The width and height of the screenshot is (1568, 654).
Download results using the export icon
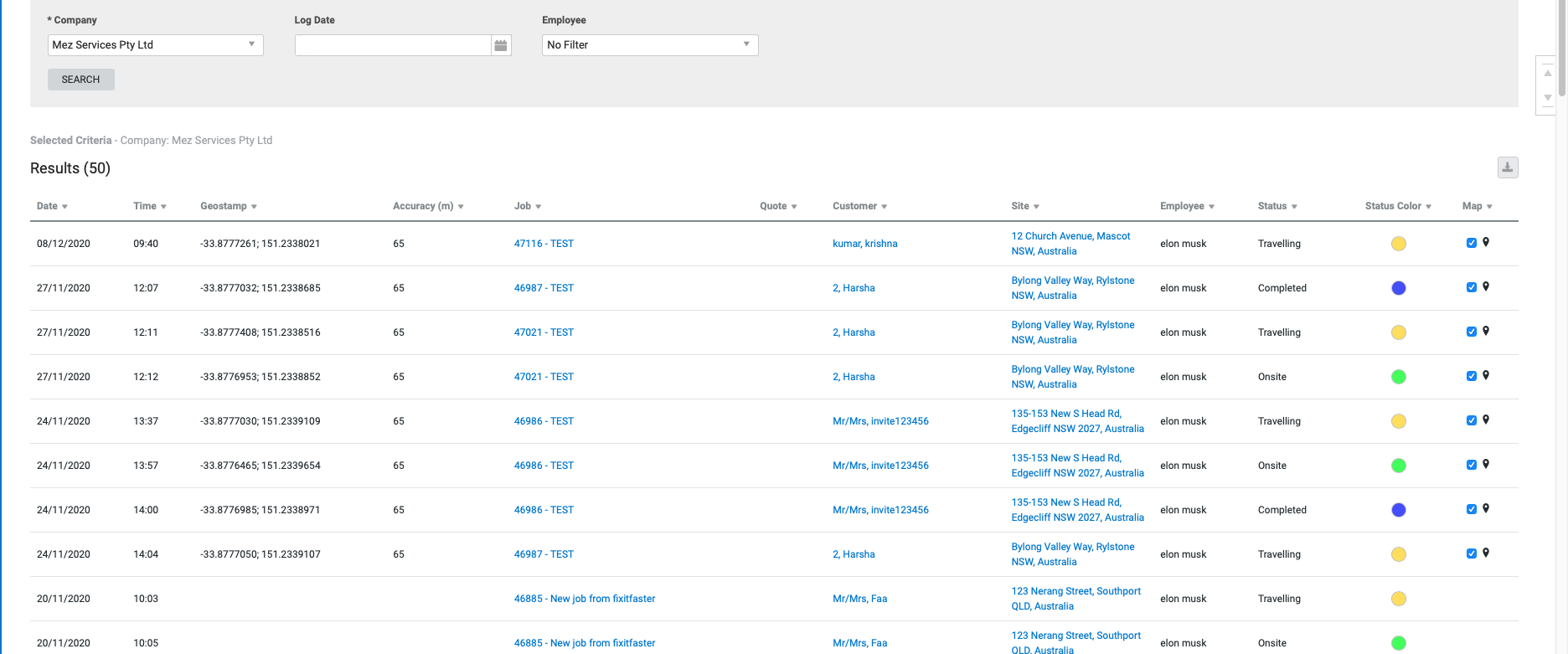(1508, 167)
